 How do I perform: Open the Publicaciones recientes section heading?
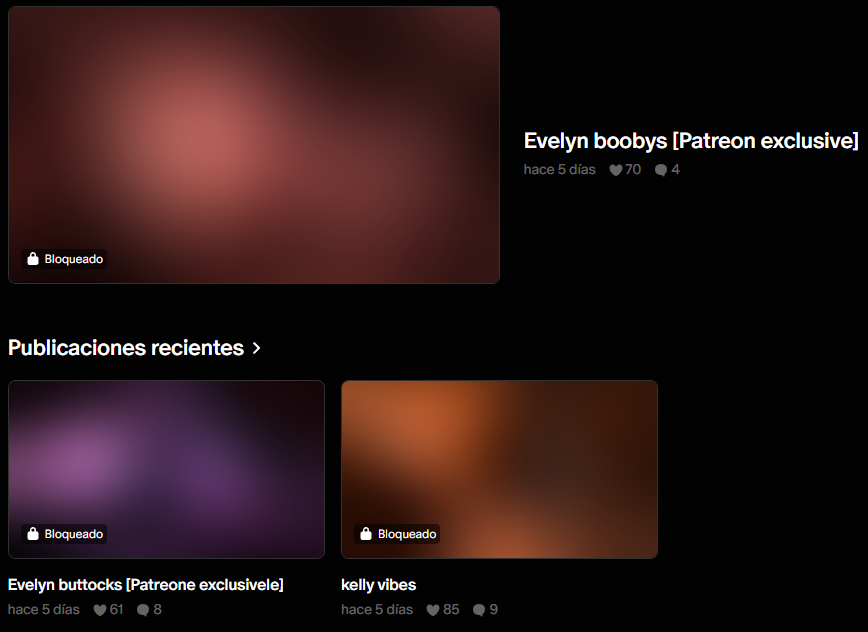tap(126, 348)
